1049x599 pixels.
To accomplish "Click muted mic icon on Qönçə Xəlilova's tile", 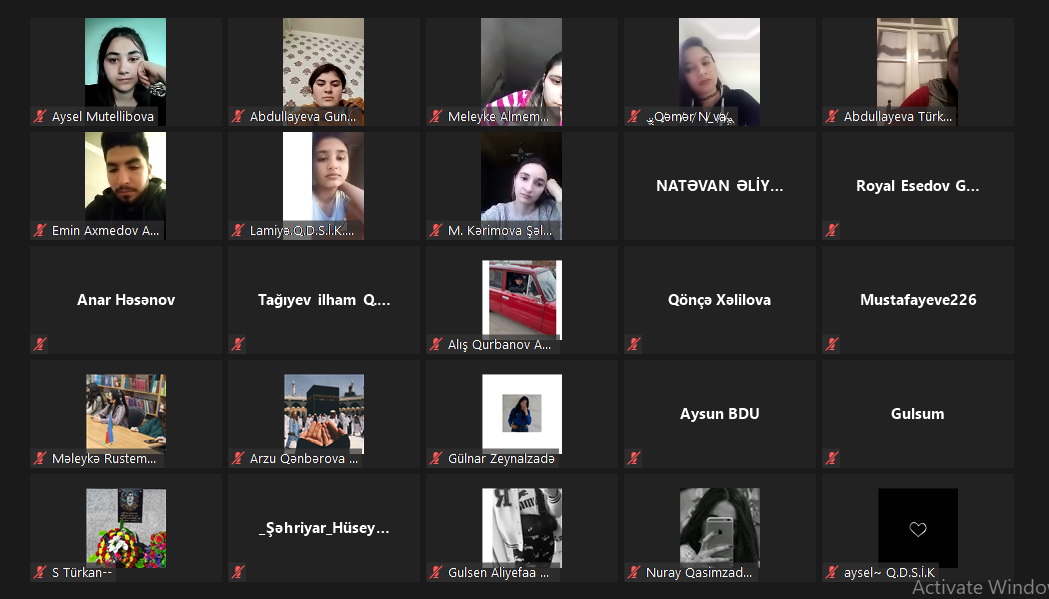I will 634,344.
